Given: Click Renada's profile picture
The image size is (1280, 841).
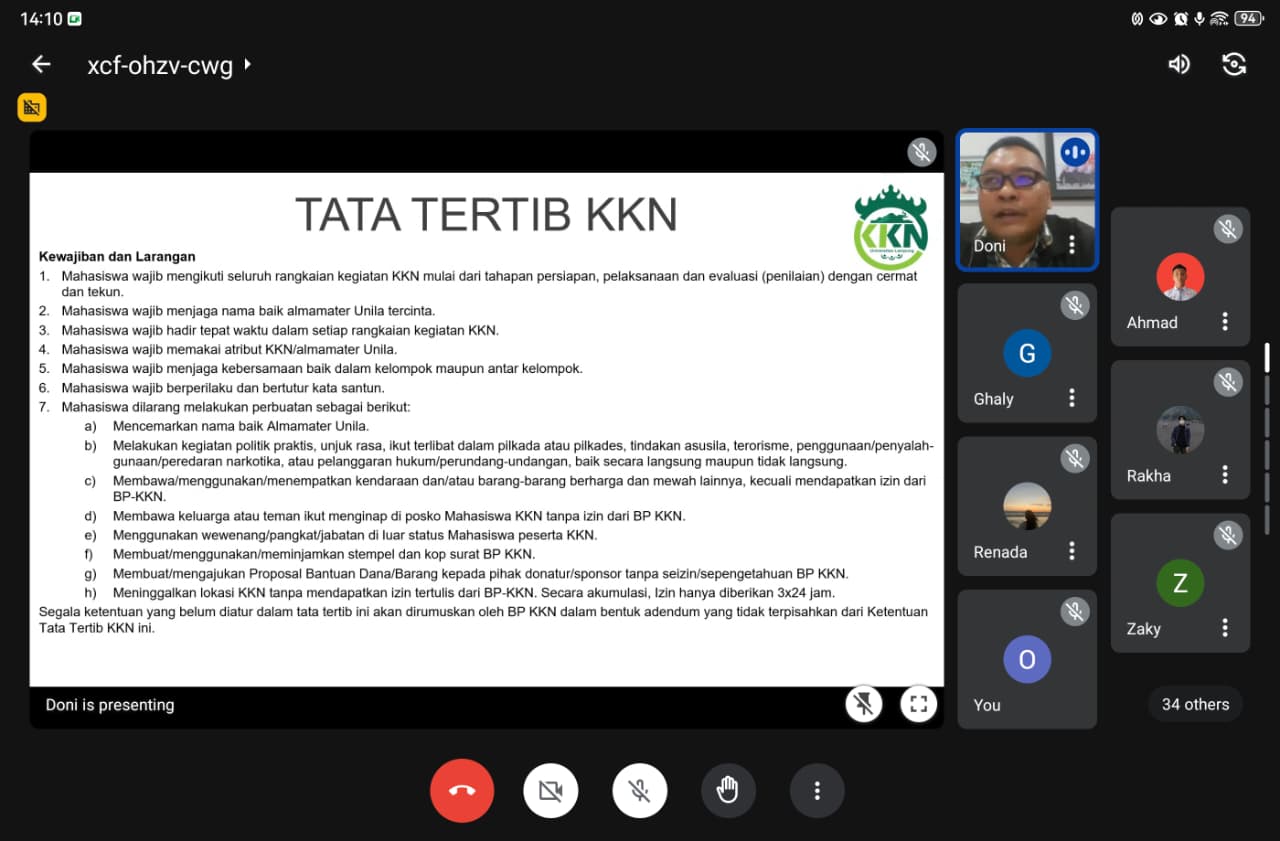Looking at the screenshot, I should pos(1027,506).
